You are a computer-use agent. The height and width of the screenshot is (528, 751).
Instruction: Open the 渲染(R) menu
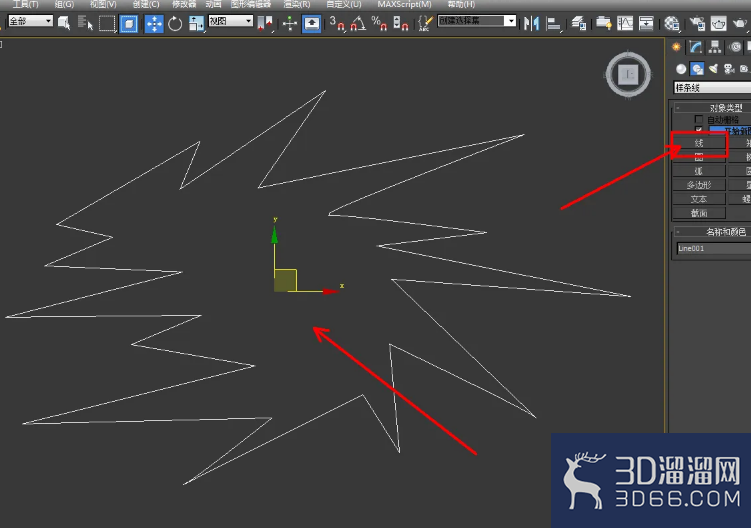(x=296, y=4)
